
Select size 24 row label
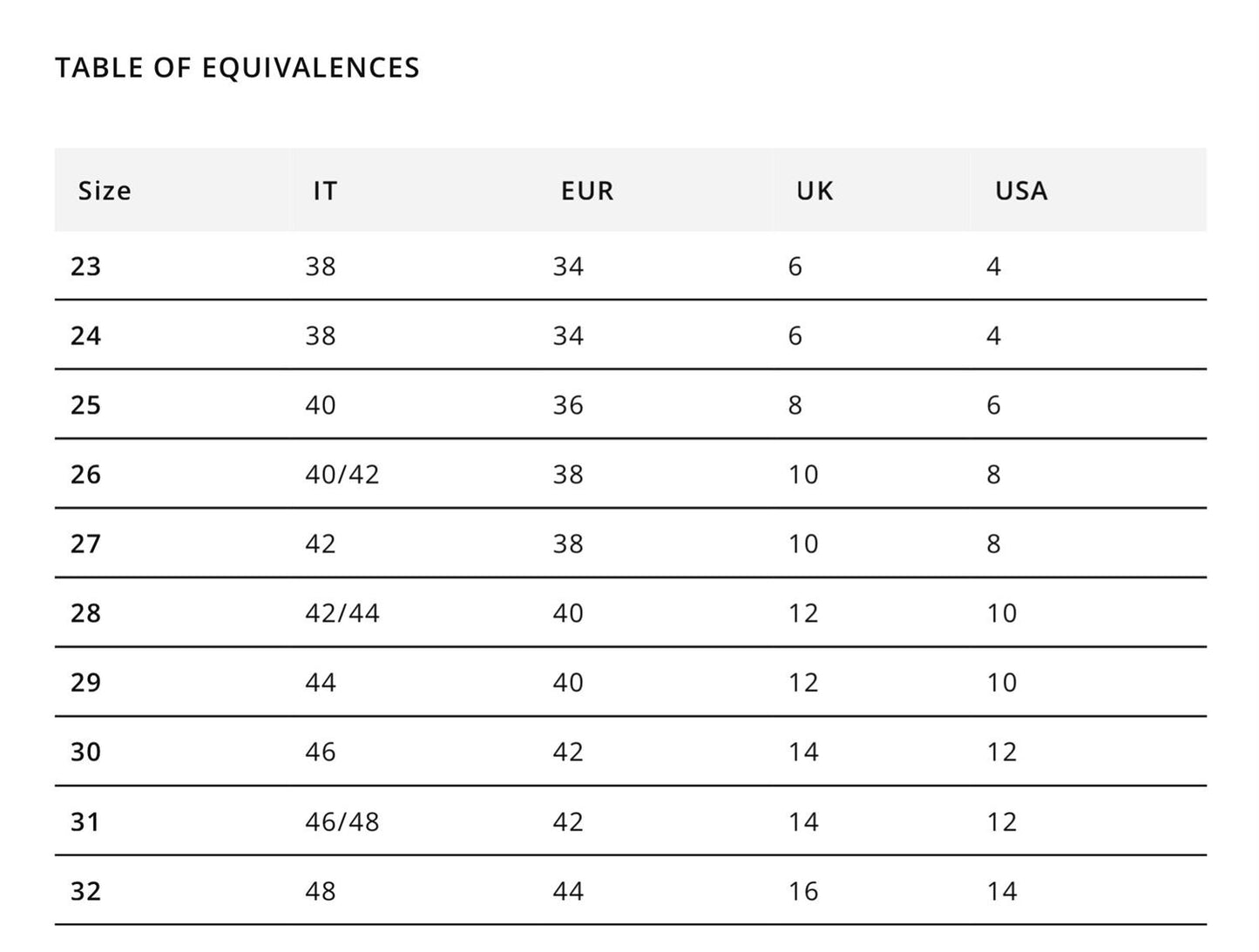tap(85, 336)
